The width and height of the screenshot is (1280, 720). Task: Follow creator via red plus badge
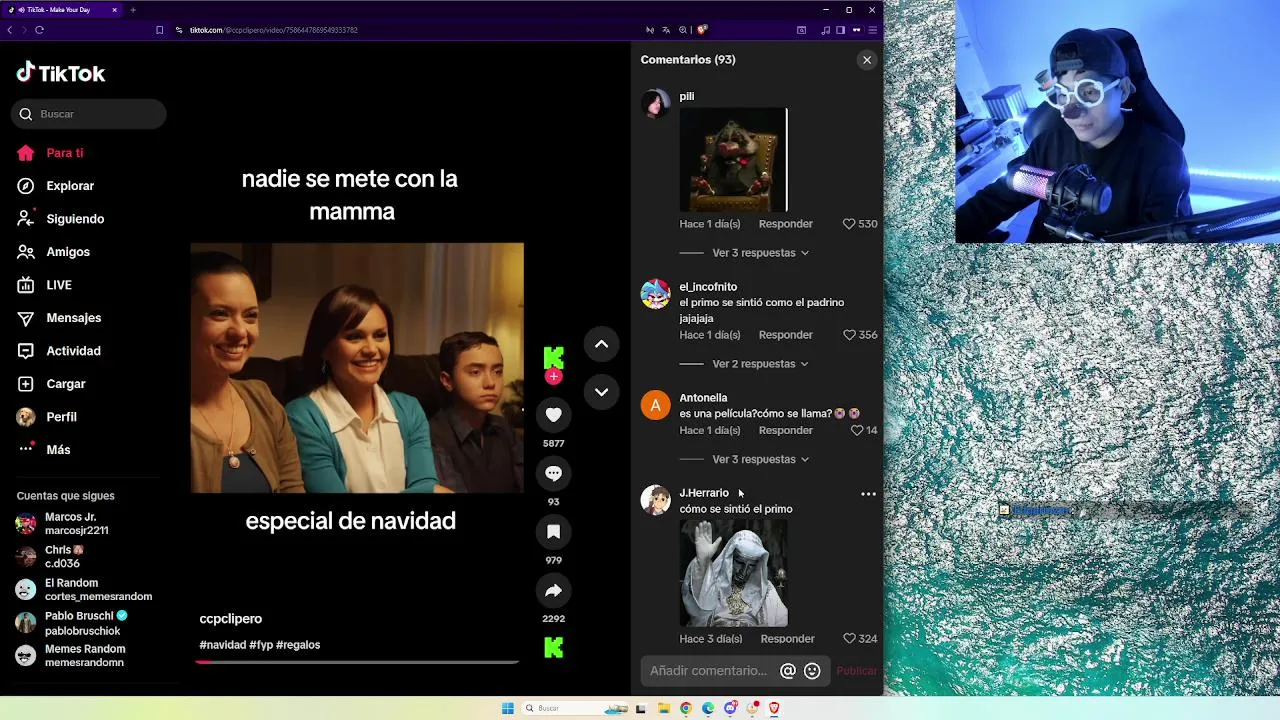553,377
